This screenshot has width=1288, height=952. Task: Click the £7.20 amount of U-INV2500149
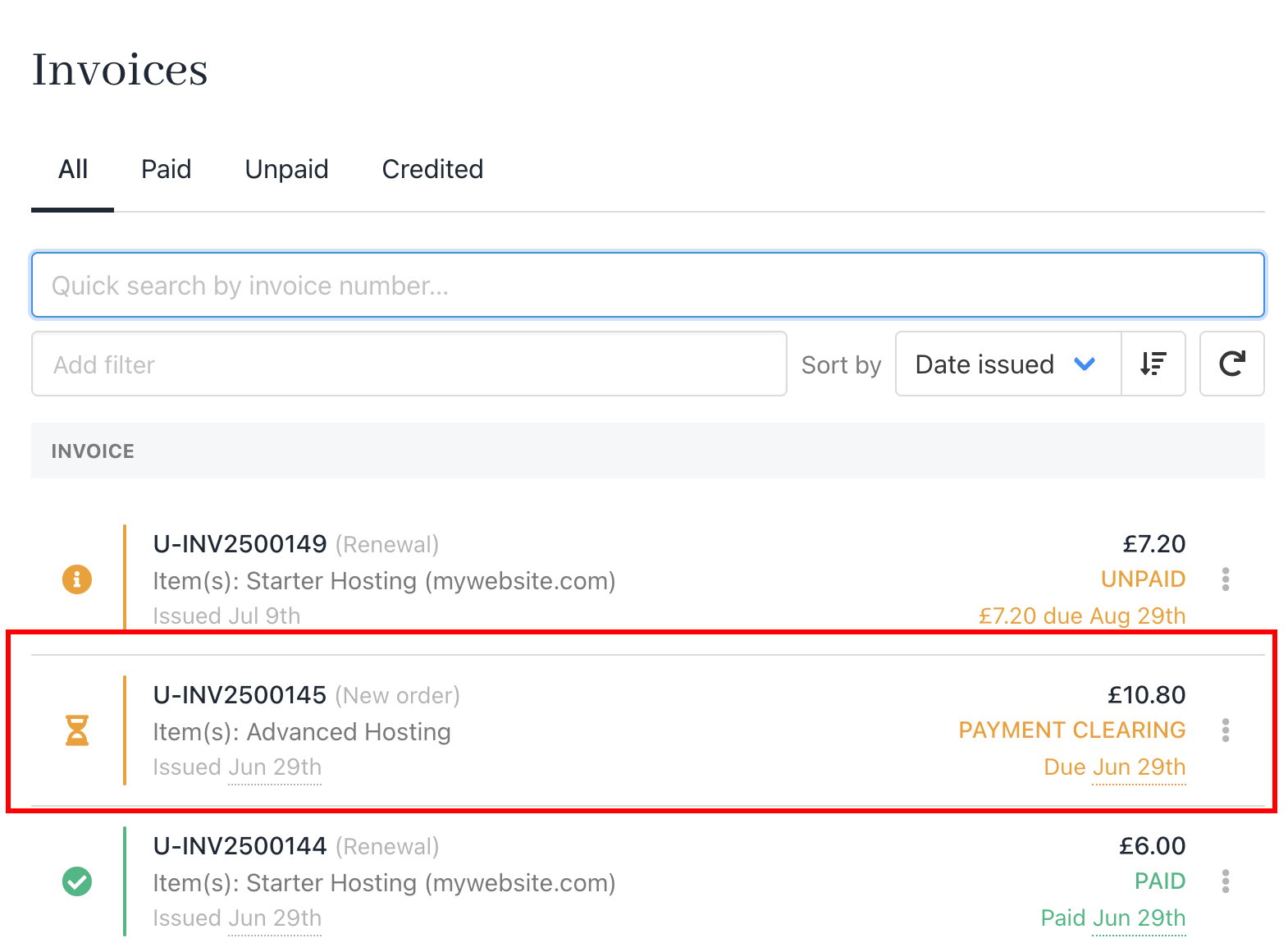point(1154,543)
